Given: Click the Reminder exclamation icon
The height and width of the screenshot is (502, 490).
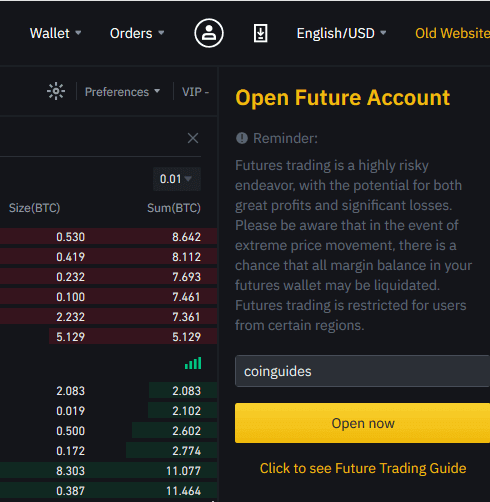Looking at the screenshot, I should tap(242, 138).
